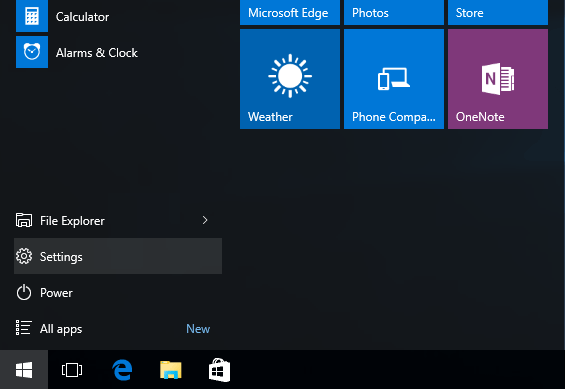This screenshot has width=565, height=389.
Task: Open the Photos tile
Action: [394, 12]
